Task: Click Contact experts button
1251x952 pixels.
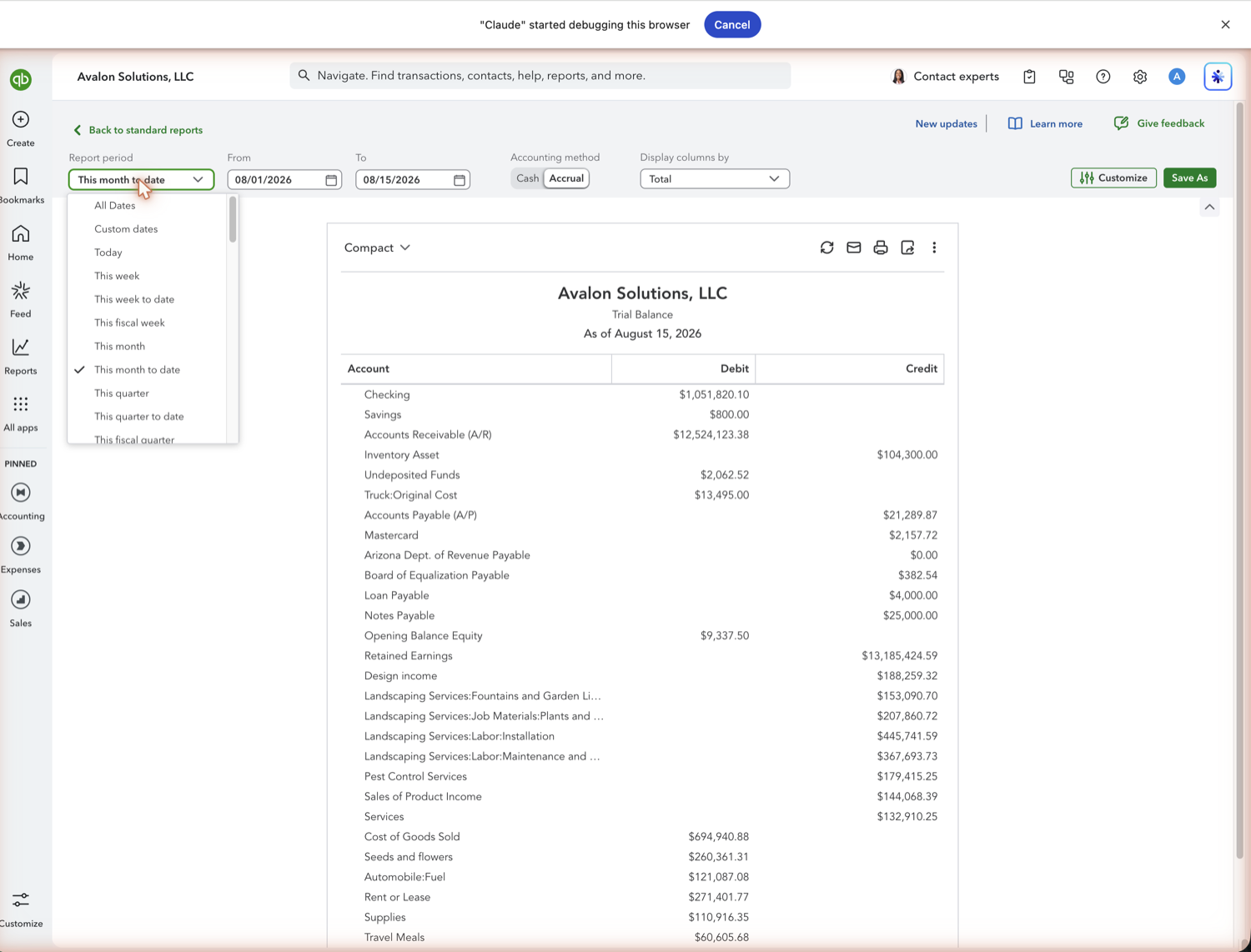Action: point(945,77)
